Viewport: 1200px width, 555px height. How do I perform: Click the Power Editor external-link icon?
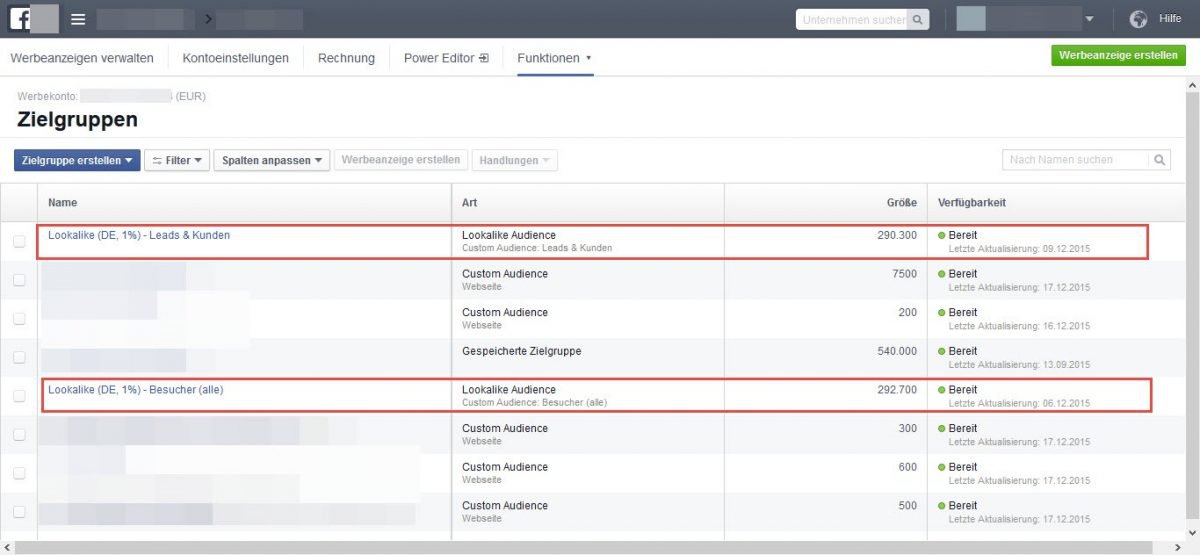point(484,58)
